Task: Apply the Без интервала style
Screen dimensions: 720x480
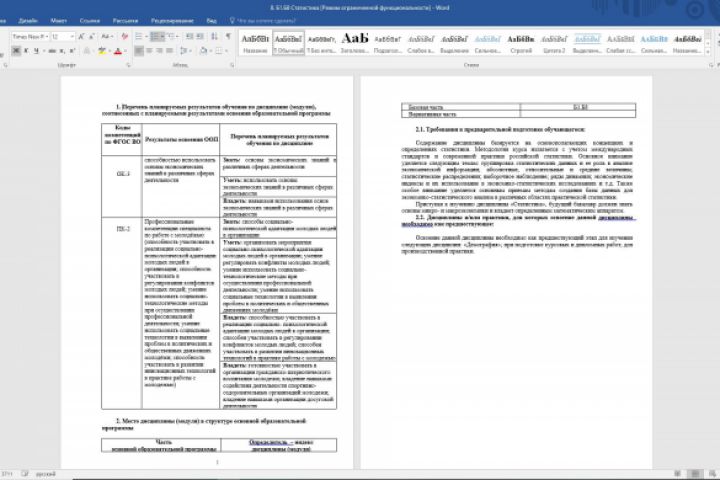Action: [x=321, y=43]
